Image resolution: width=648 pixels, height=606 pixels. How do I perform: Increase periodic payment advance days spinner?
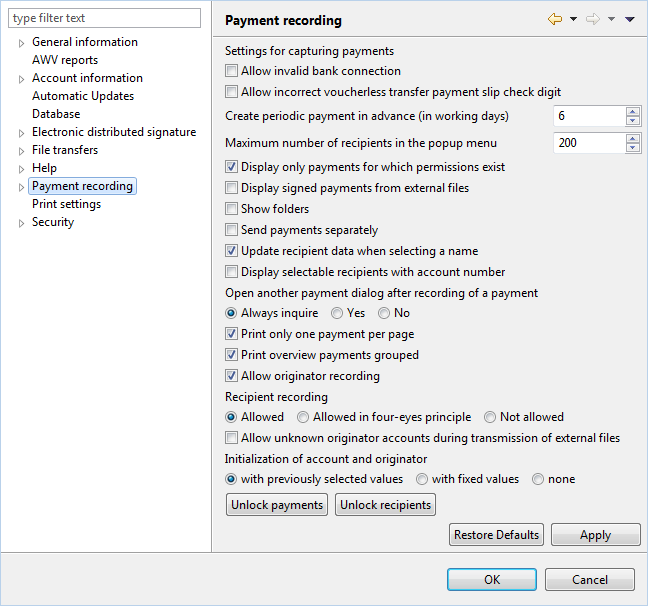click(x=633, y=112)
